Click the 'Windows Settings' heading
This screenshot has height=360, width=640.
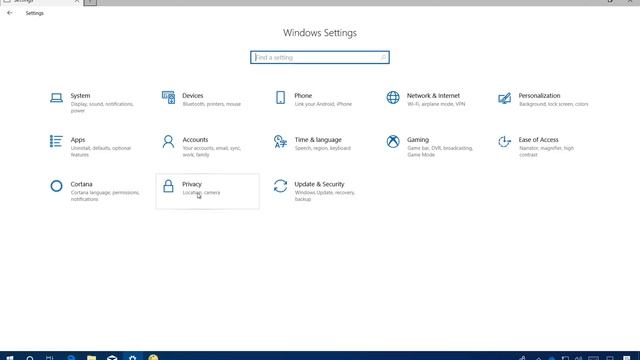click(320, 33)
